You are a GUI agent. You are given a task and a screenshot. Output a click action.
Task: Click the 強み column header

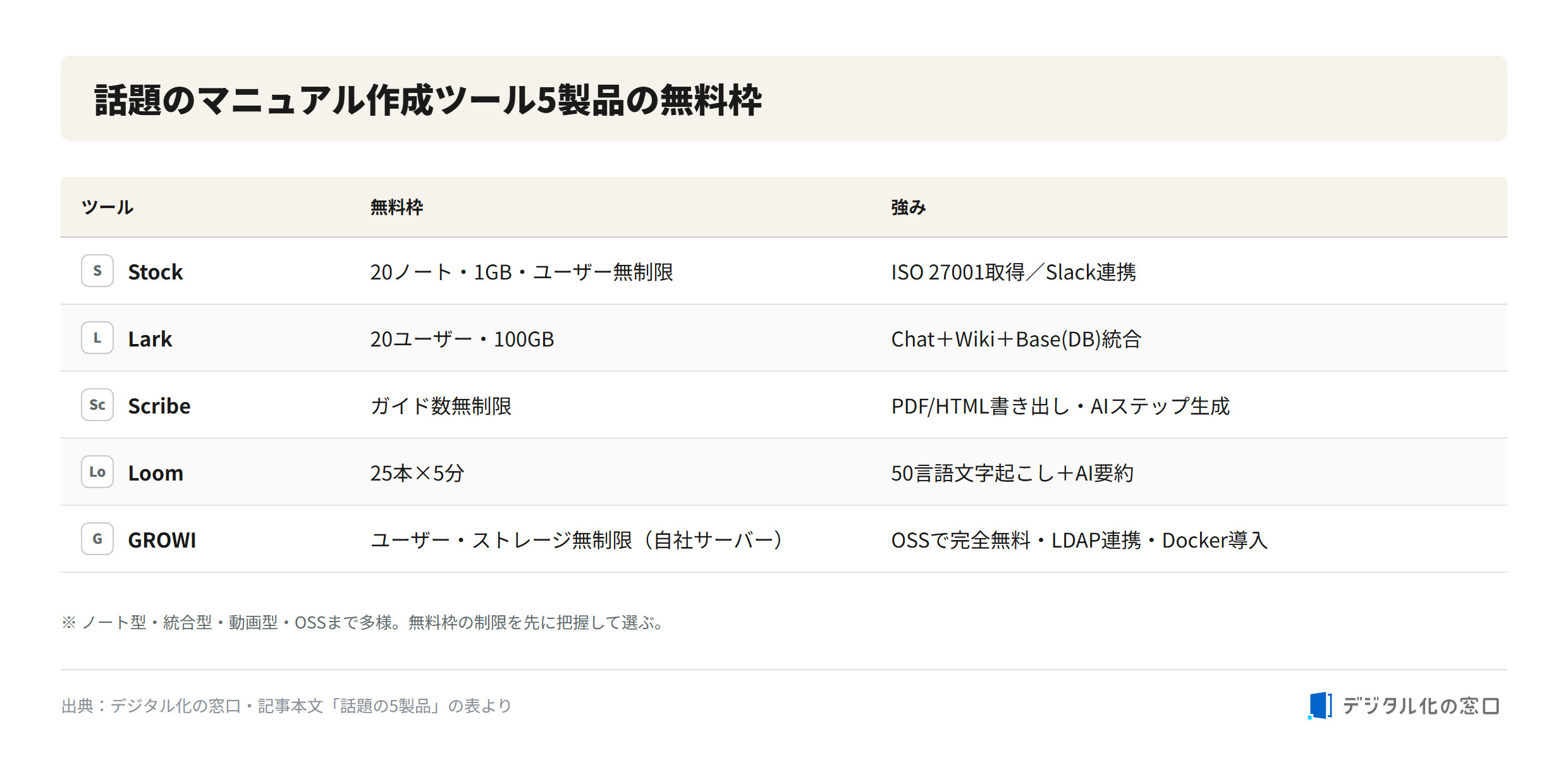909,207
